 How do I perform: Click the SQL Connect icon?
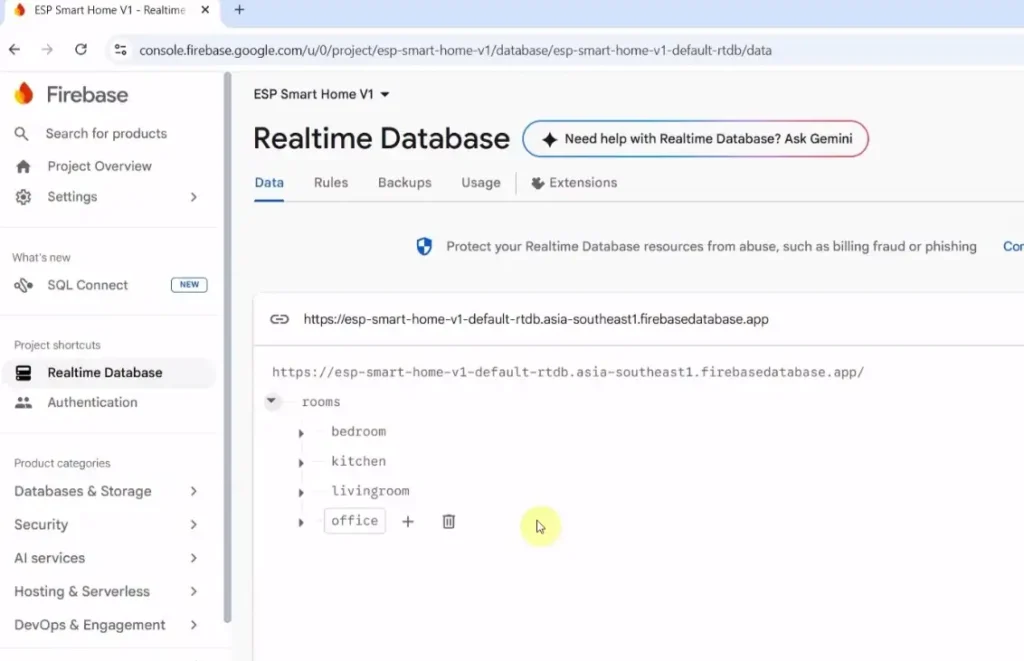point(24,285)
